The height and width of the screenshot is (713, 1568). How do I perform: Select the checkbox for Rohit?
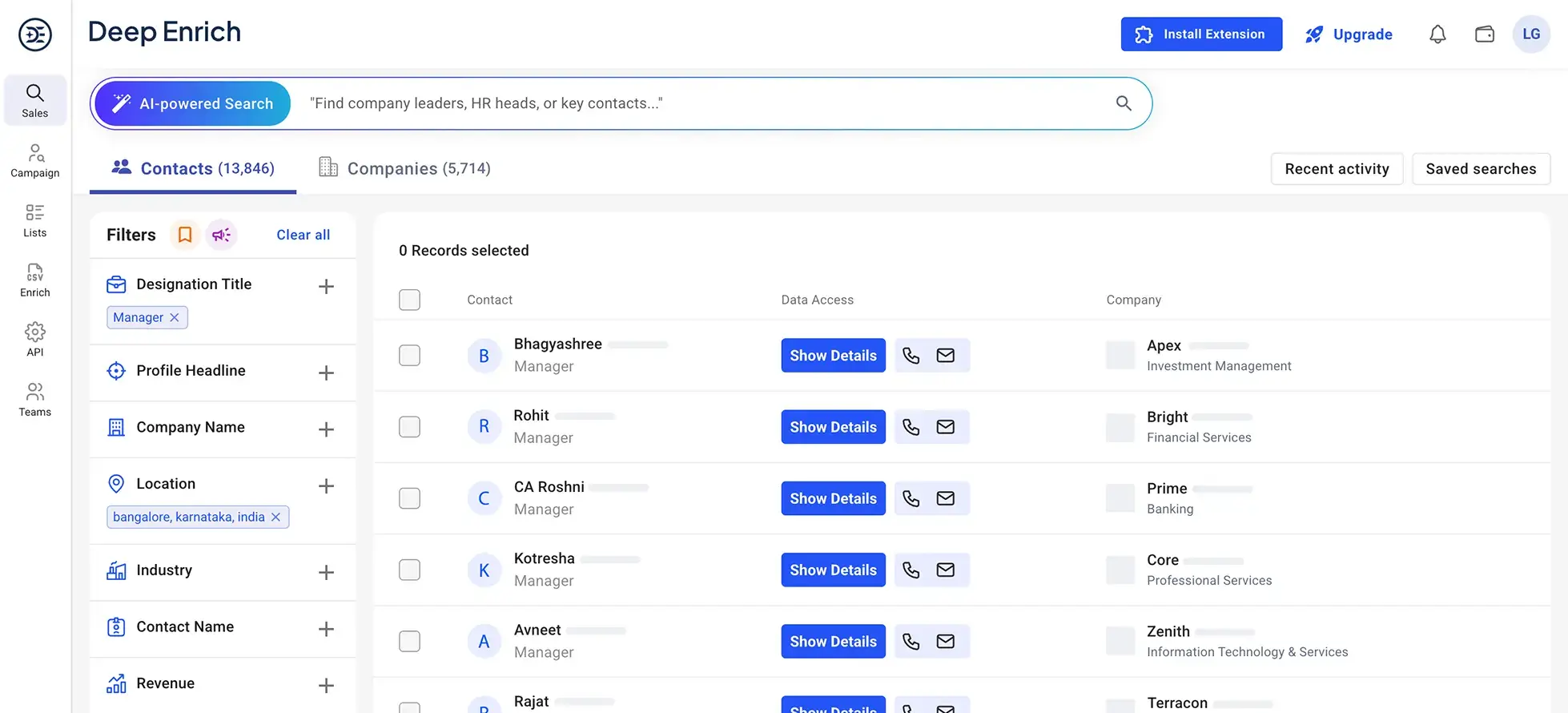(409, 426)
